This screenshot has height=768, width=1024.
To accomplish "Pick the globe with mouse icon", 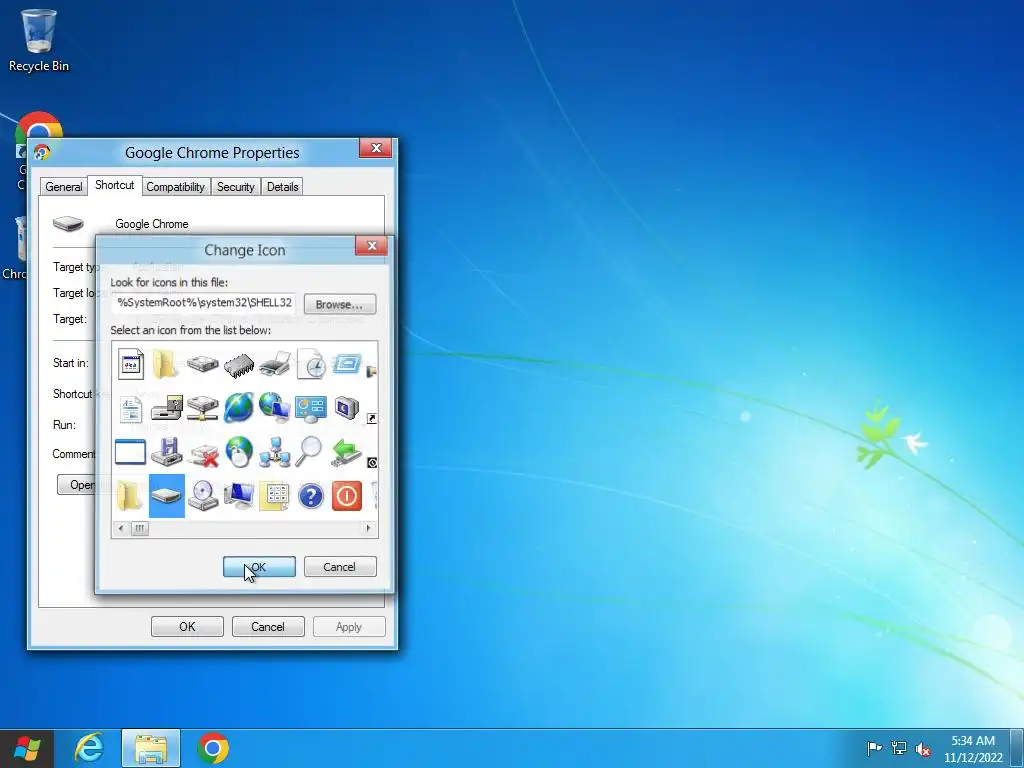I will tap(239, 452).
